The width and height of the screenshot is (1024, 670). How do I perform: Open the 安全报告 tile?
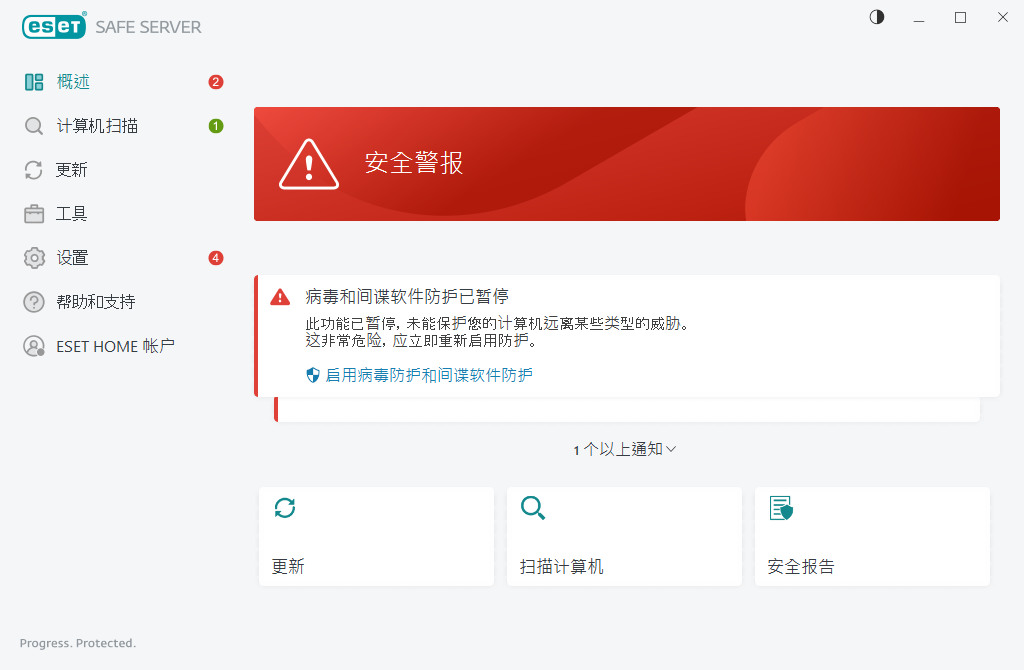872,536
